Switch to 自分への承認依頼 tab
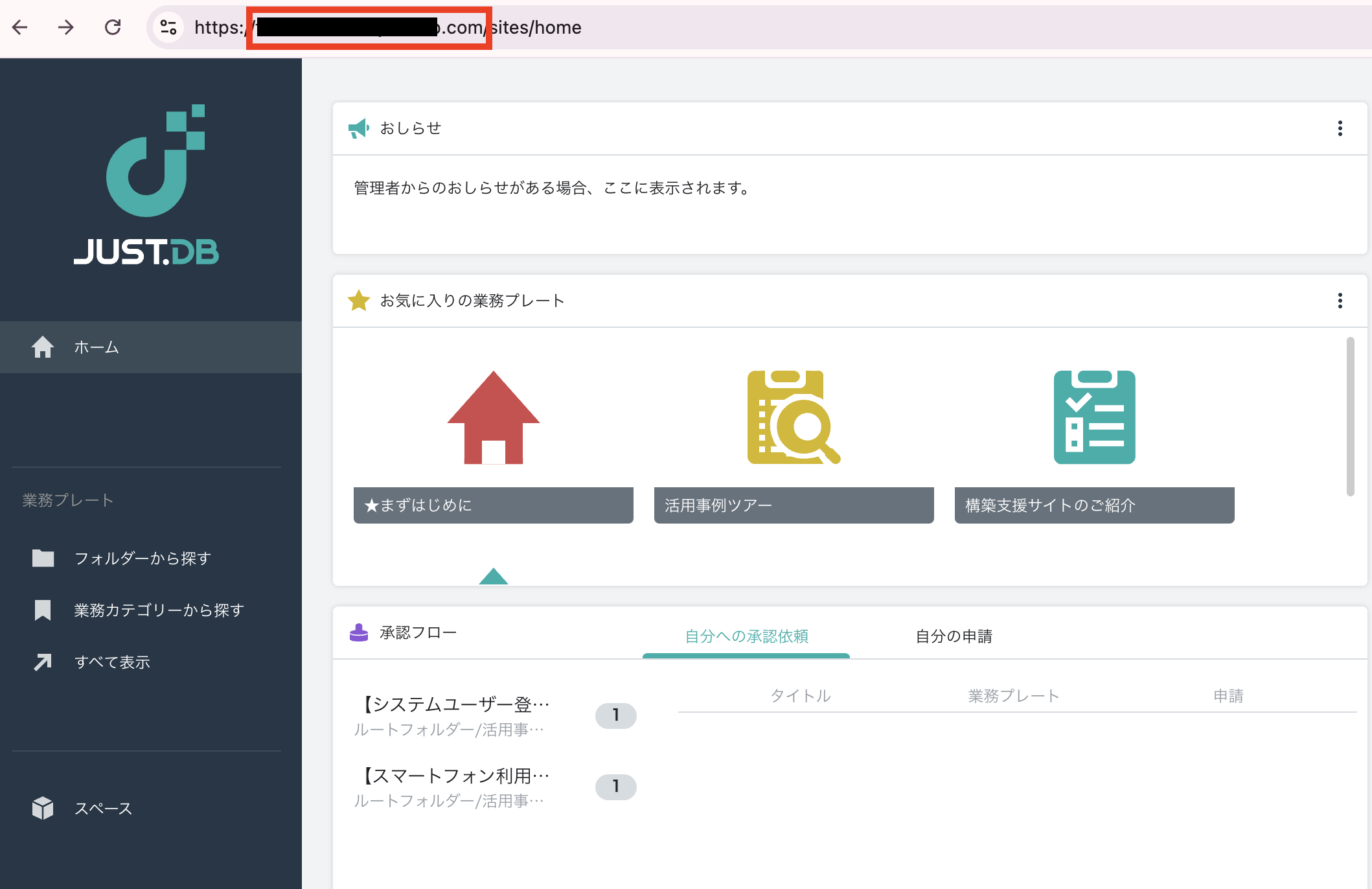Screen dimensions: 1372x889 (746, 636)
